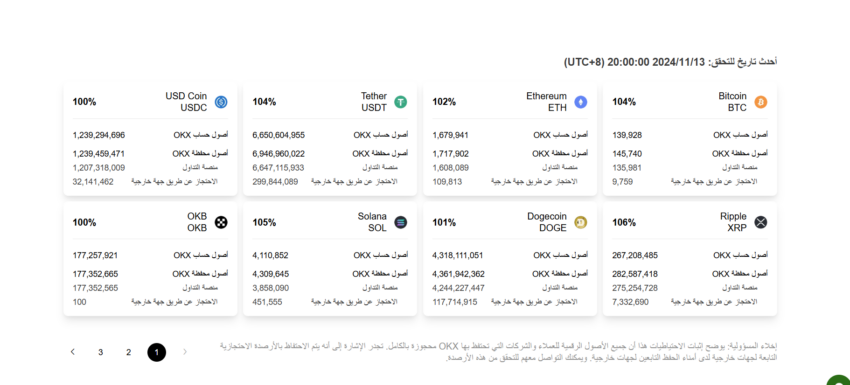Click the blue Ethereum coin icon
Viewport: 850px width, 385px height.
tap(581, 102)
